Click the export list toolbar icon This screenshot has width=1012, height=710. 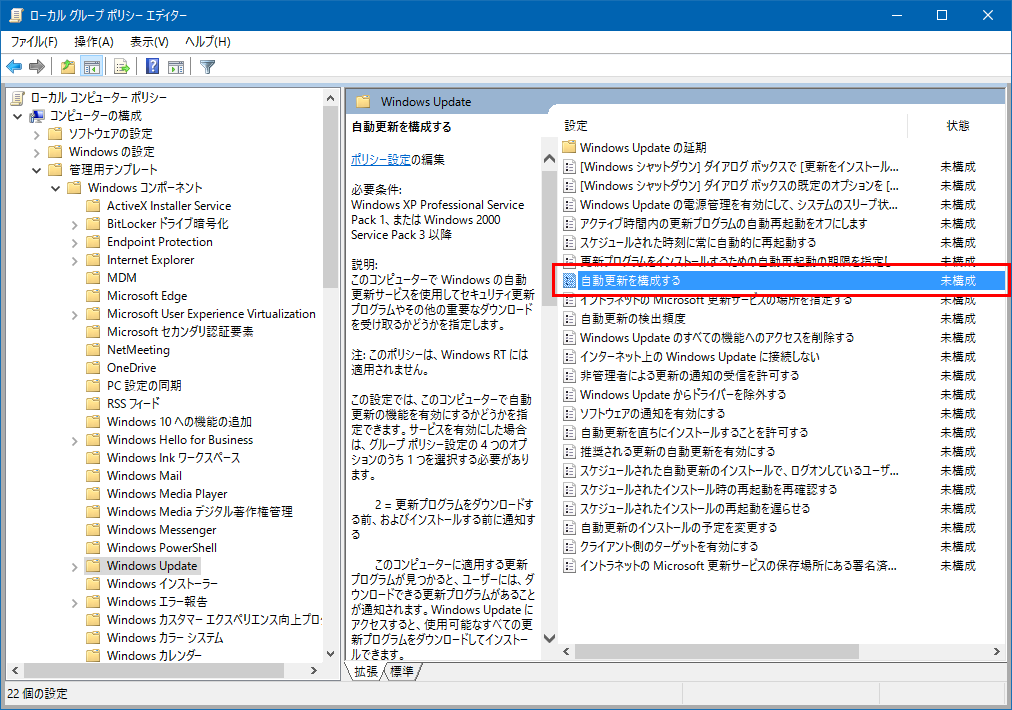coord(121,66)
